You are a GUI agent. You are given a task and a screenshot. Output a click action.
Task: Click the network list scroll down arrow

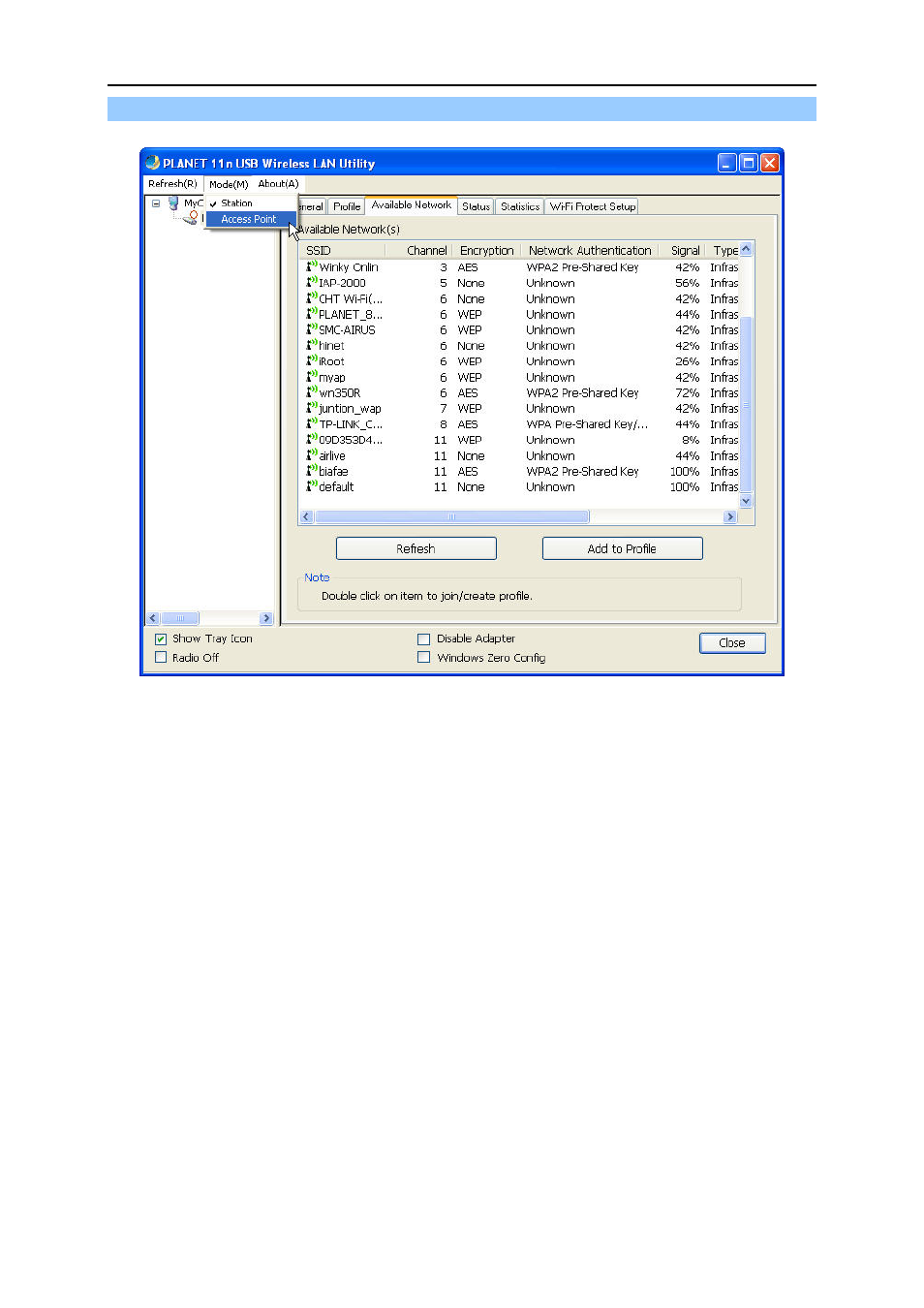pos(746,502)
